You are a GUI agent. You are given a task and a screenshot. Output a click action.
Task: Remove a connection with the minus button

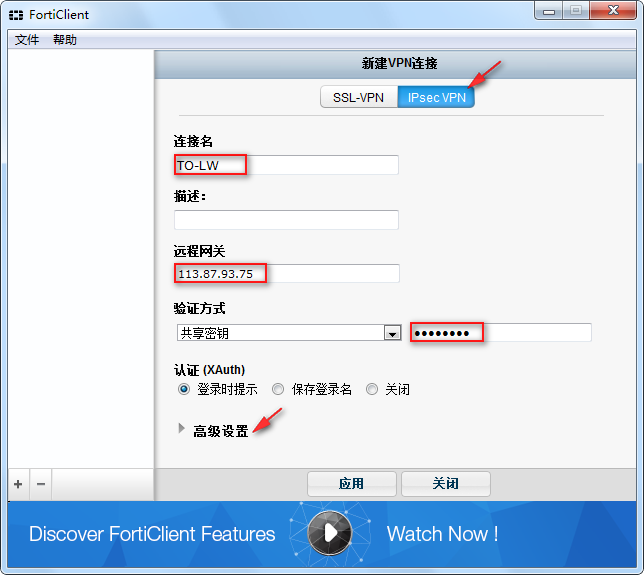tap(41, 484)
